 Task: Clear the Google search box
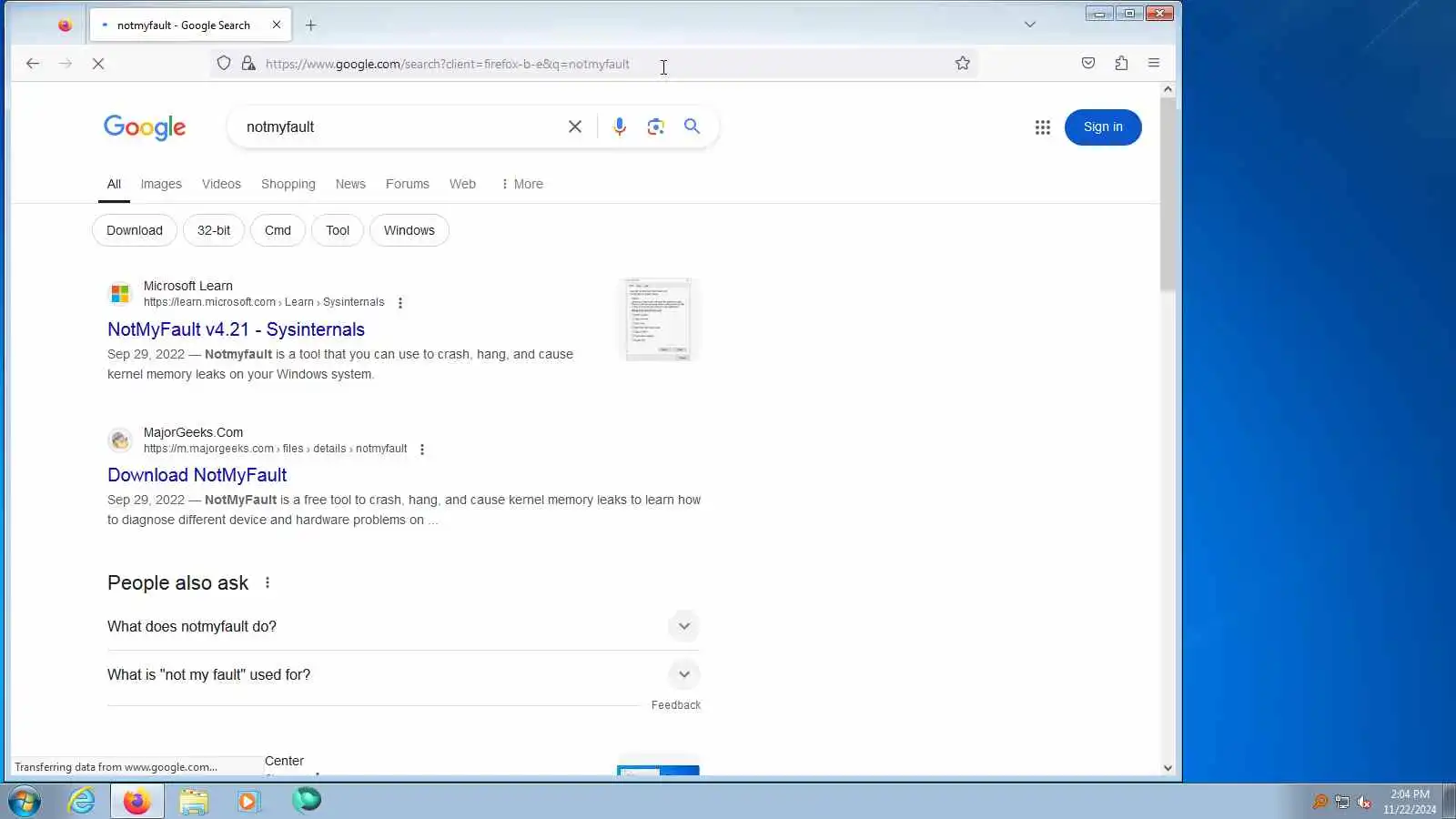point(575,127)
